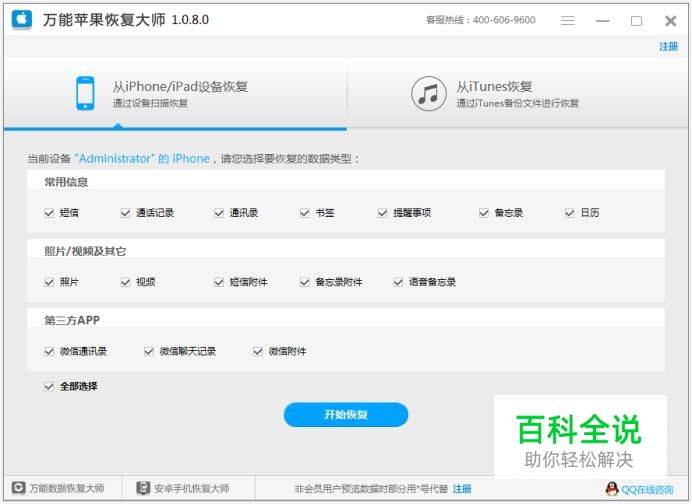The height and width of the screenshot is (504, 692).
Task: Click the blue Apple app logo icon
Action: click(22, 19)
